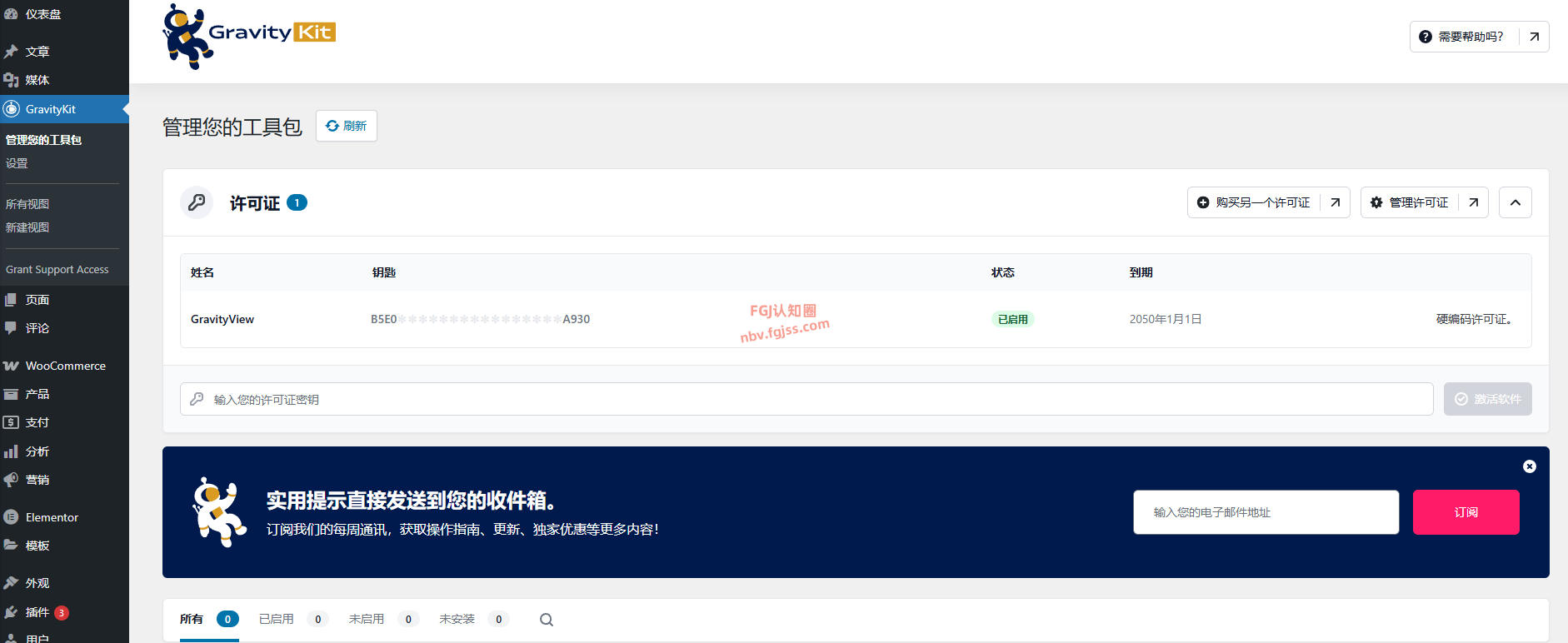The width and height of the screenshot is (1568, 643).
Task: Select the 已启用 tab
Action: 293,619
